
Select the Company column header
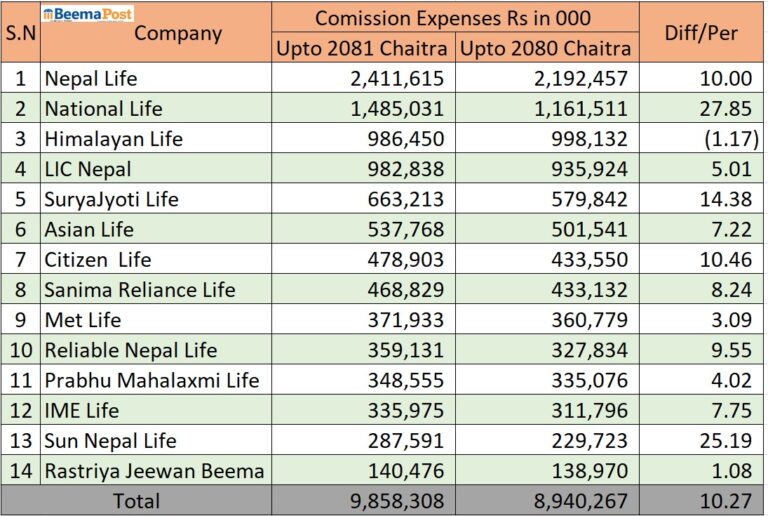[178, 33]
